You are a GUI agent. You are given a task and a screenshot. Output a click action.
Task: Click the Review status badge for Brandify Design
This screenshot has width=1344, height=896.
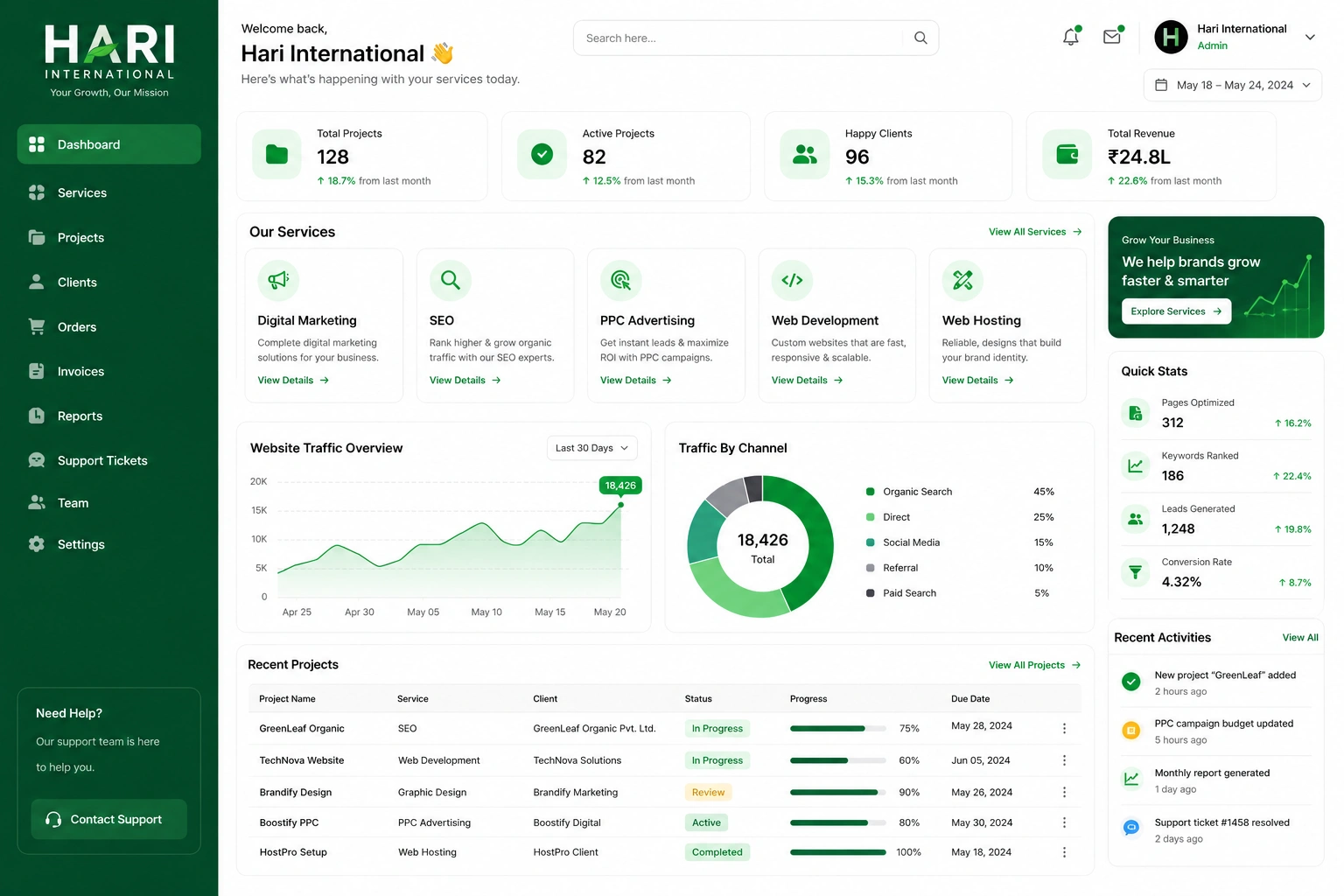click(708, 792)
